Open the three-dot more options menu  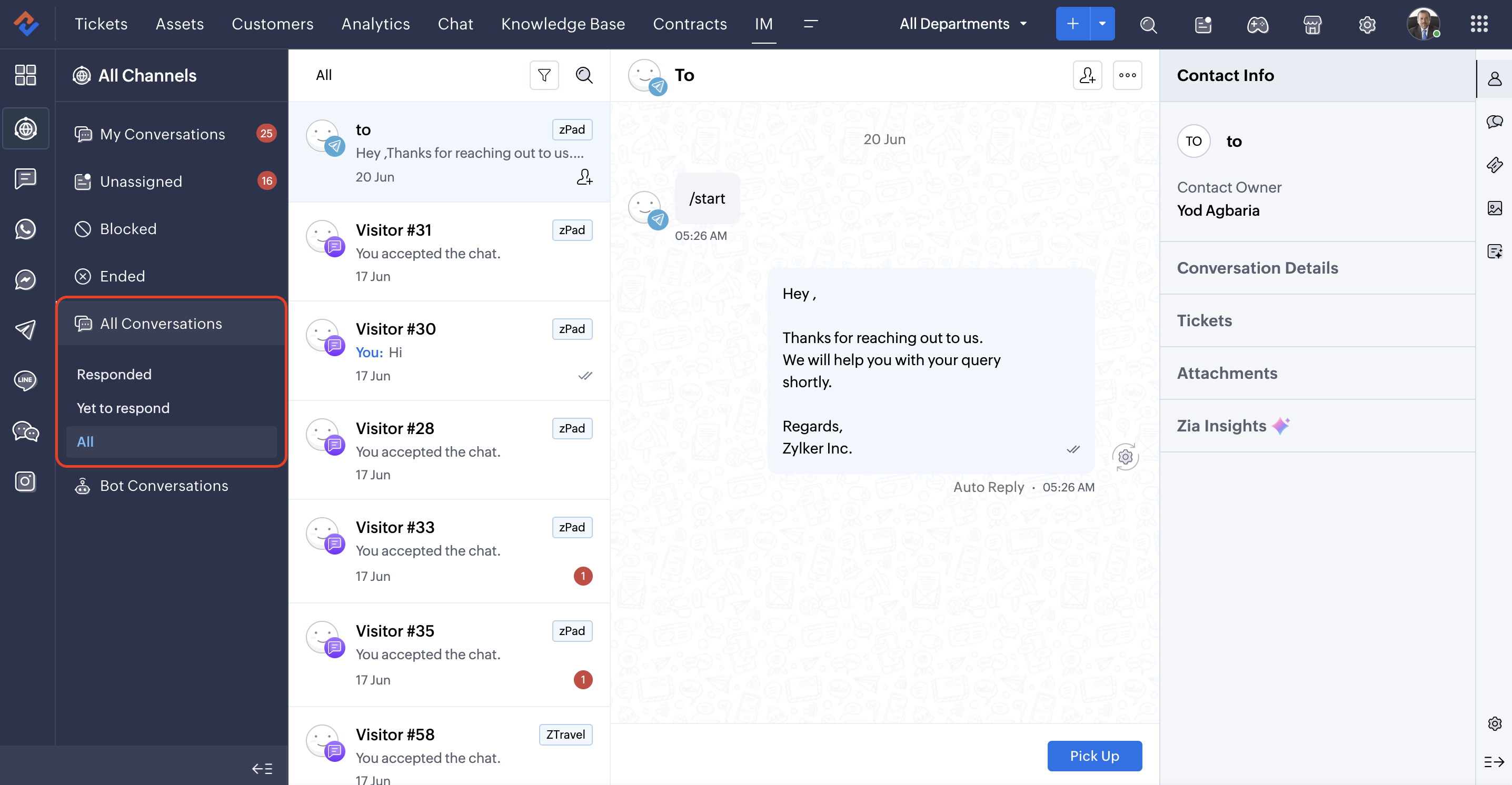pyautogui.click(x=1128, y=75)
